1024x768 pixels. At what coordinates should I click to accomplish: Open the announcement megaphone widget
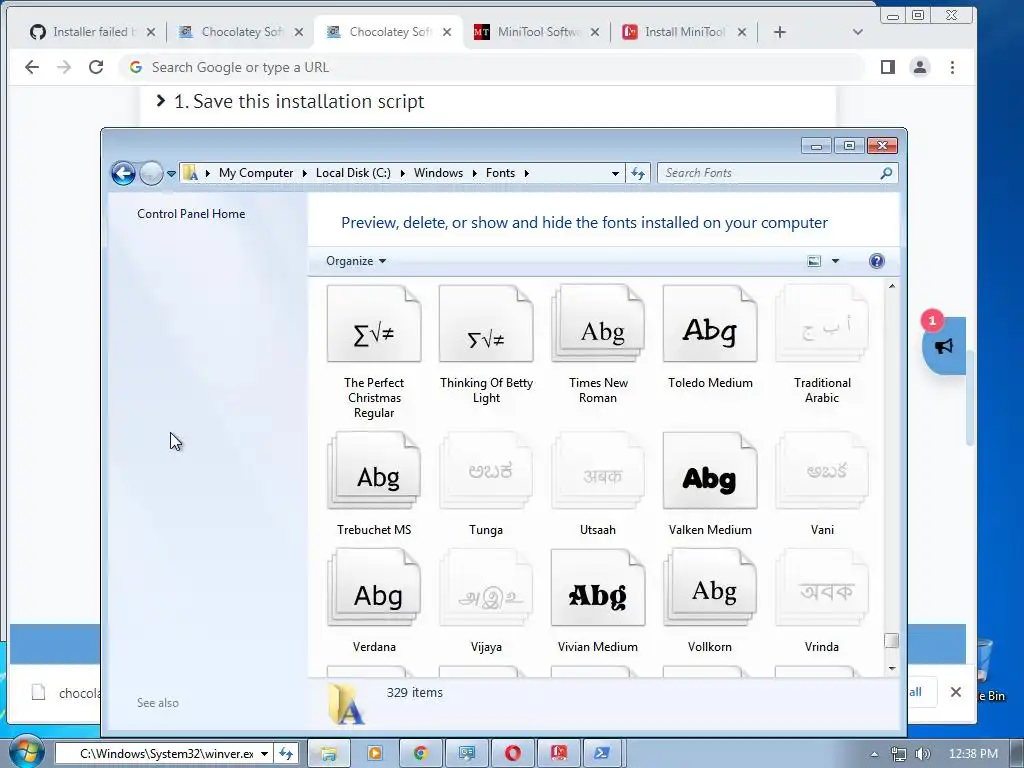[x=944, y=345]
